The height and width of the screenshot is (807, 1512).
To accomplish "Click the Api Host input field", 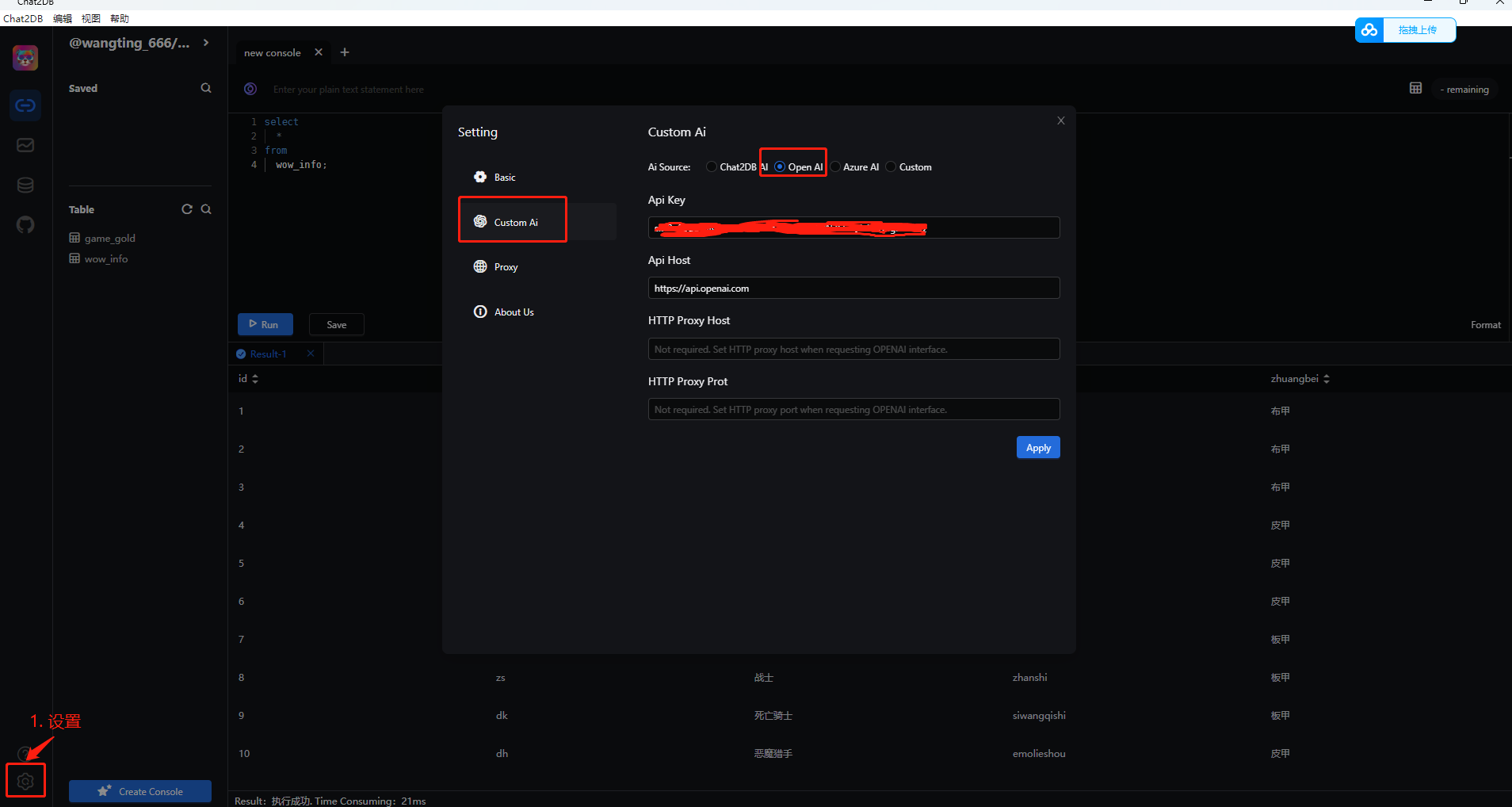I will click(853, 288).
